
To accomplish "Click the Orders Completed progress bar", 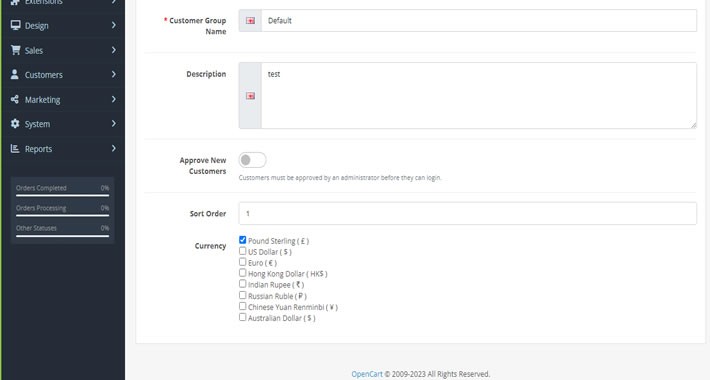I will pos(62,196).
